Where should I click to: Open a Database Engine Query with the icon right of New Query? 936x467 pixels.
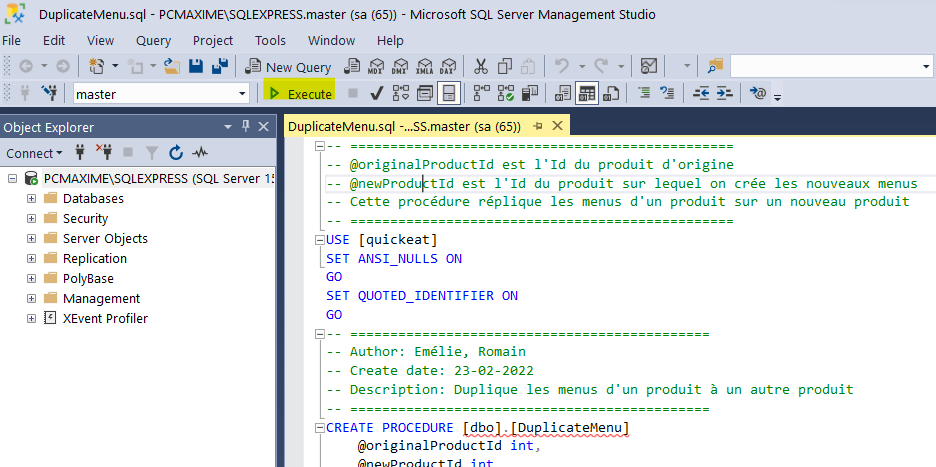353,66
